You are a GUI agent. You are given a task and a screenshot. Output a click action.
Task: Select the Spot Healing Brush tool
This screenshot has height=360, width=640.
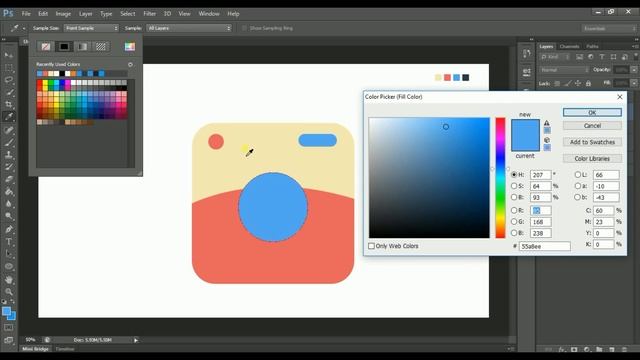click(x=9, y=130)
